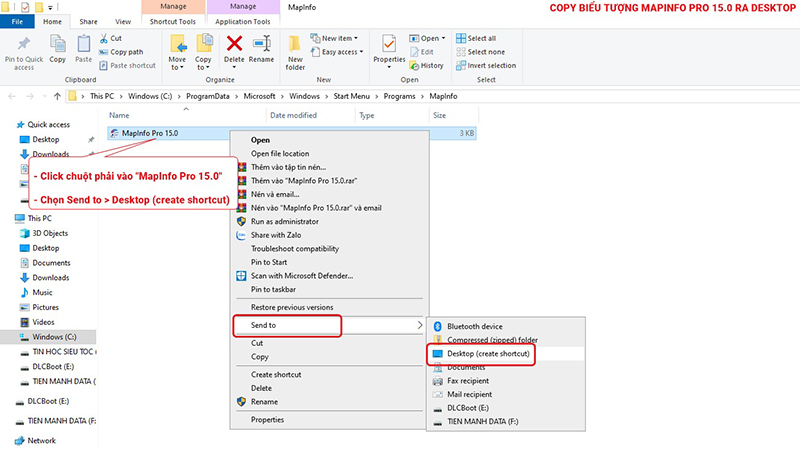Open the ribbon Open dropdown
The height and width of the screenshot is (450, 800).
click(428, 38)
